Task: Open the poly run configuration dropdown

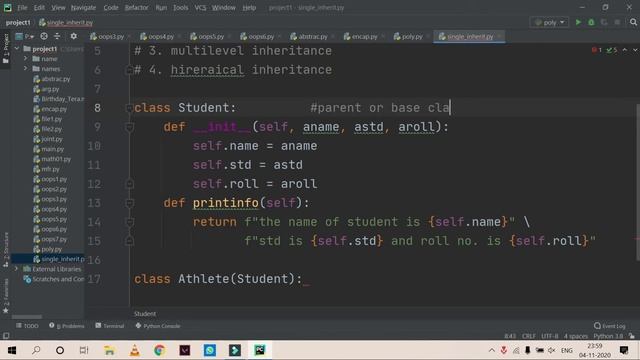Action: coord(549,22)
